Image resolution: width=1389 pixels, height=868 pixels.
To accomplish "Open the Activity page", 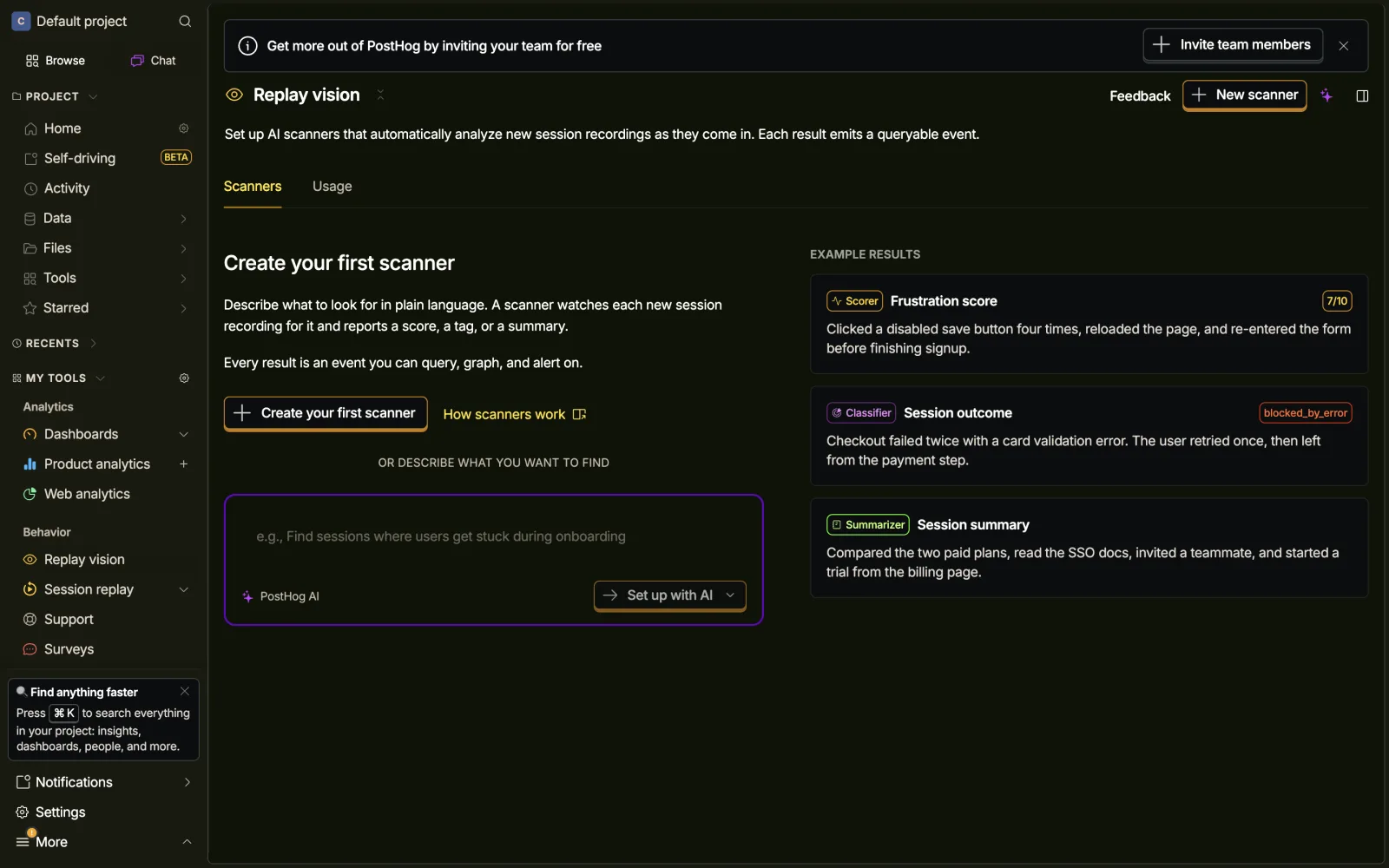I will click(67, 188).
